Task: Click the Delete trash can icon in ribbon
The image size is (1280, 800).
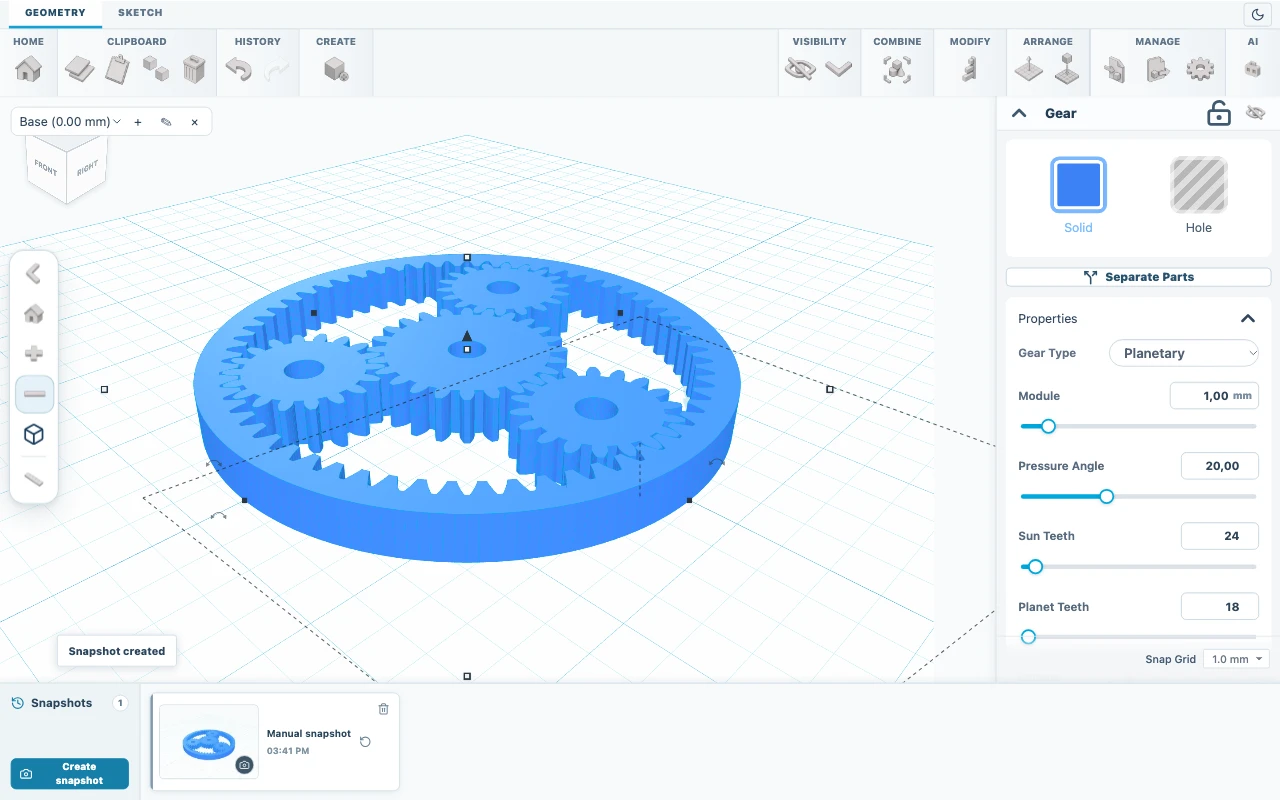Action: click(194, 69)
